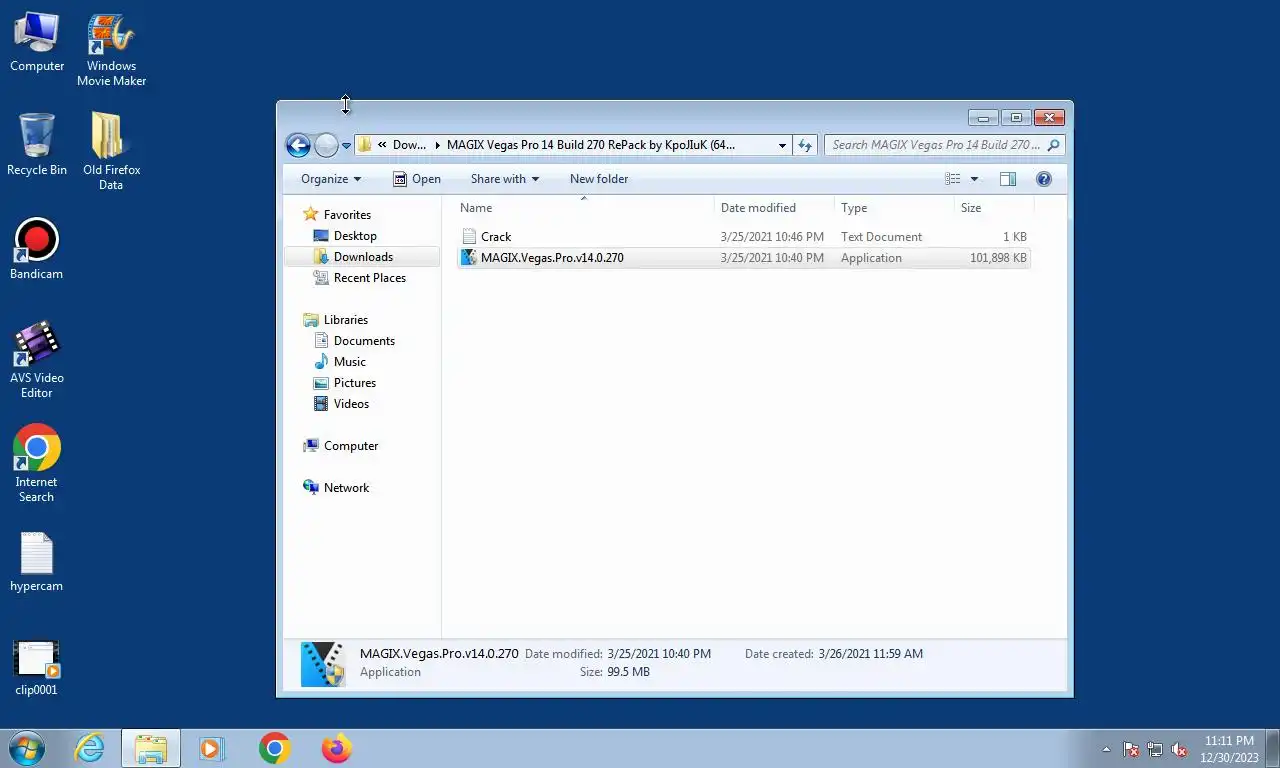Click the tray network icon
The image size is (1280, 768).
click(x=1155, y=749)
